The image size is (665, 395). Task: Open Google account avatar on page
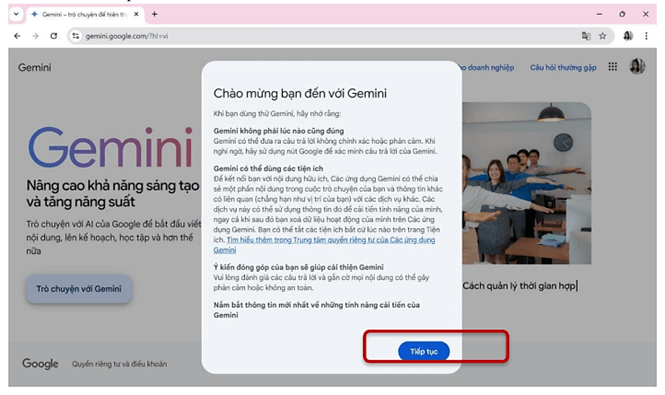[x=637, y=66]
